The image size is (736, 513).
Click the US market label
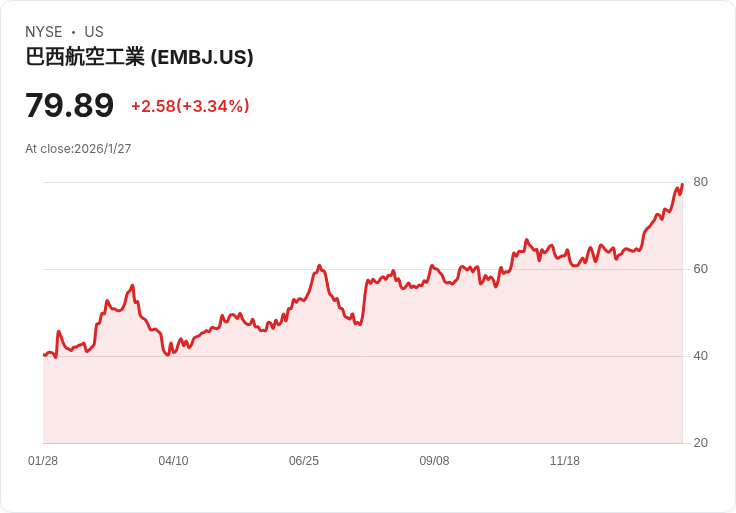click(94, 32)
